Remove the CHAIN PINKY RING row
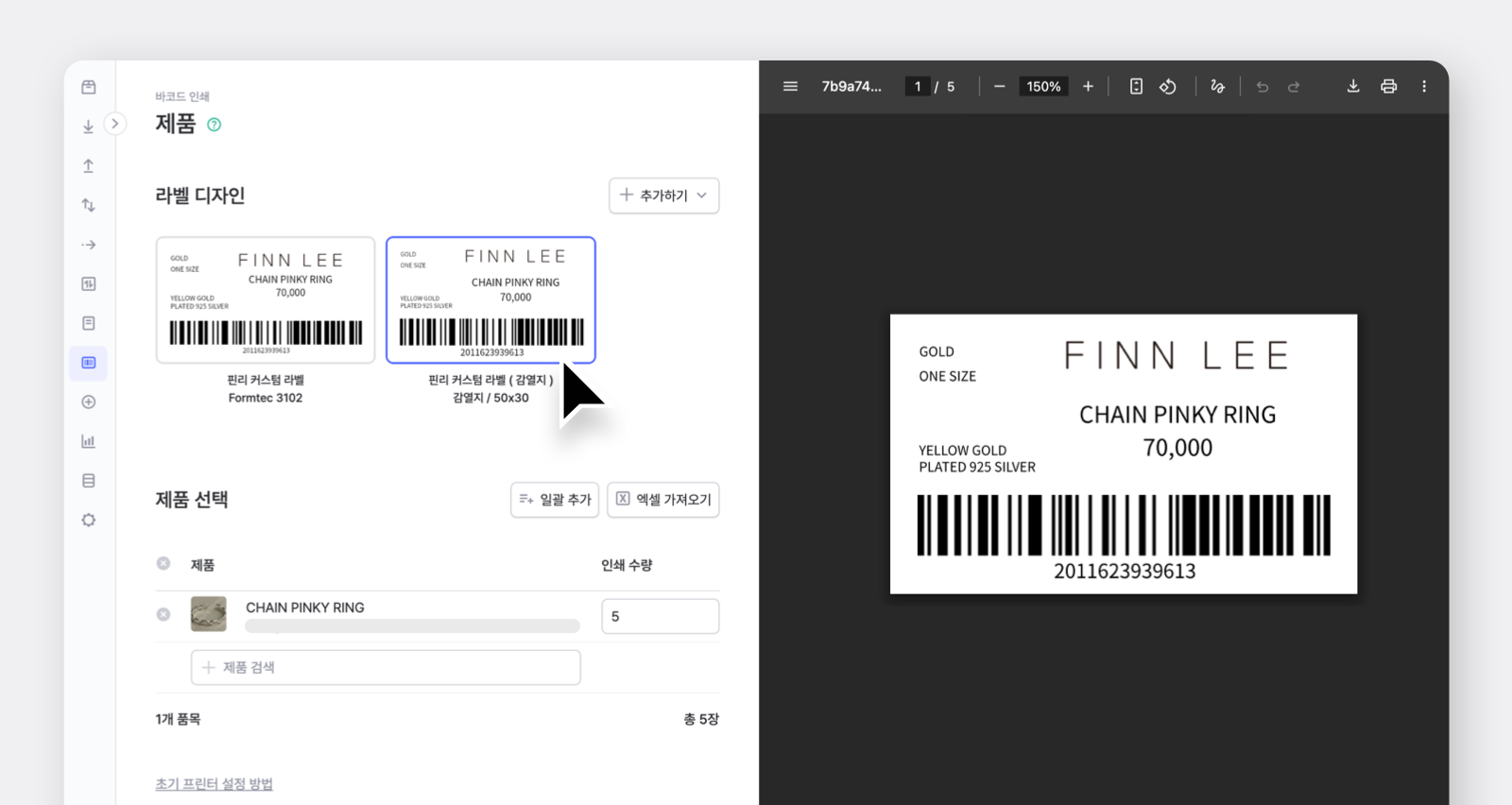The width and height of the screenshot is (1512, 805). [x=163, y=614]
